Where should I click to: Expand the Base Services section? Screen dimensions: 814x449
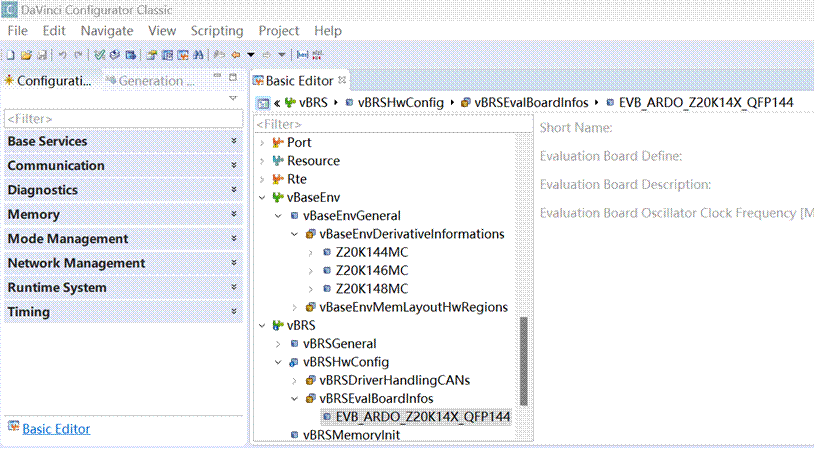[x=233, y=142]
